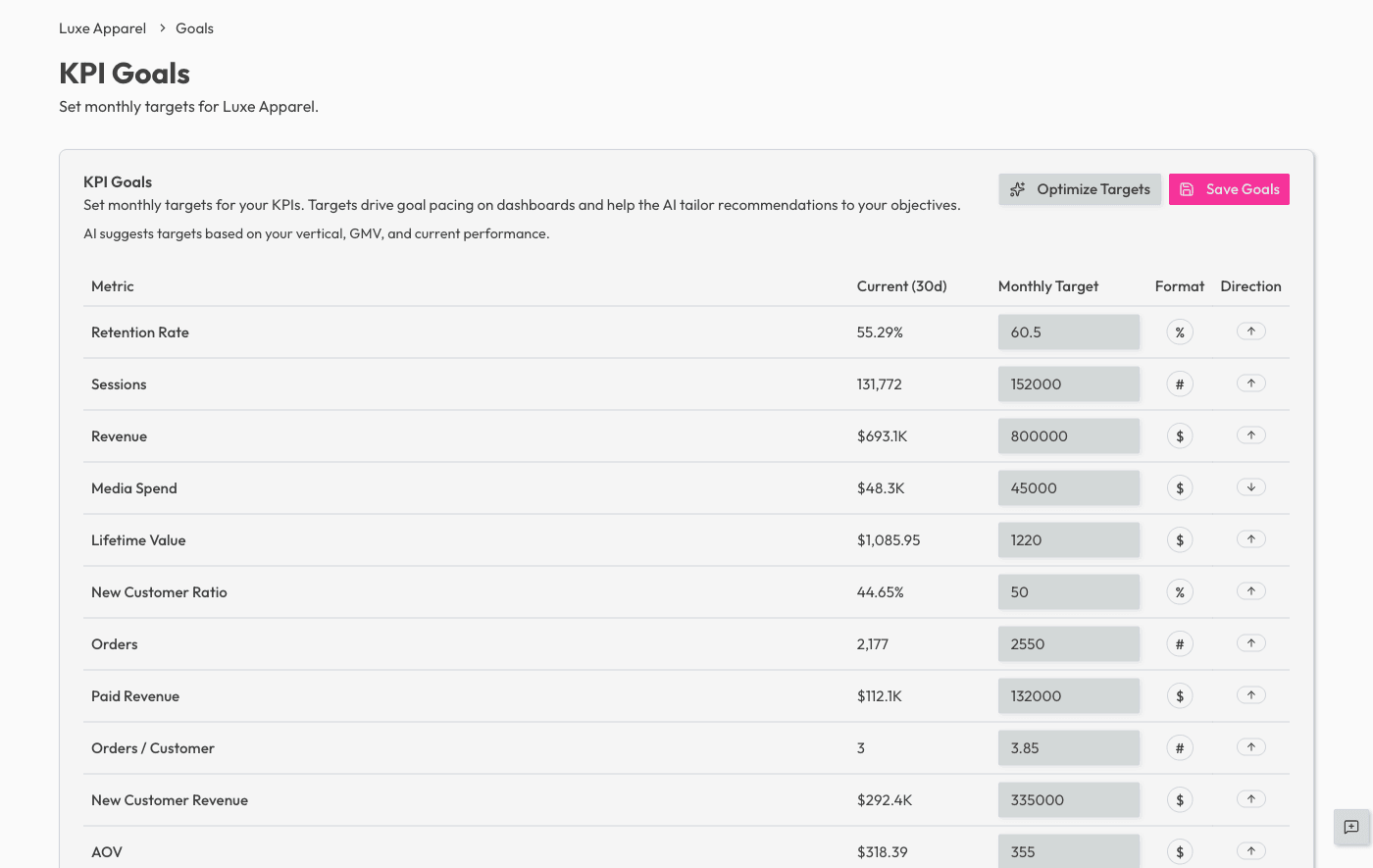This screenshot has width=1373, height=868.
Task: Open the feedback chat icon bottom right
Action: point(1351,828)
